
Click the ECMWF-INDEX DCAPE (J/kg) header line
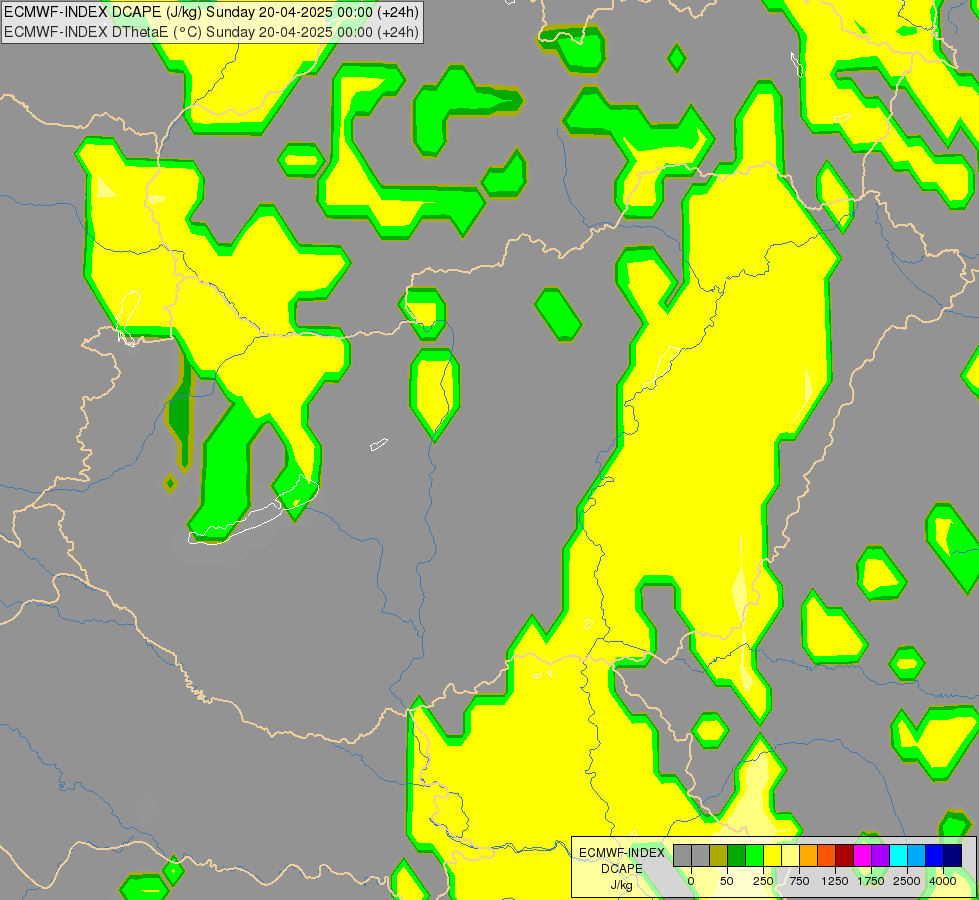(211, 12)
